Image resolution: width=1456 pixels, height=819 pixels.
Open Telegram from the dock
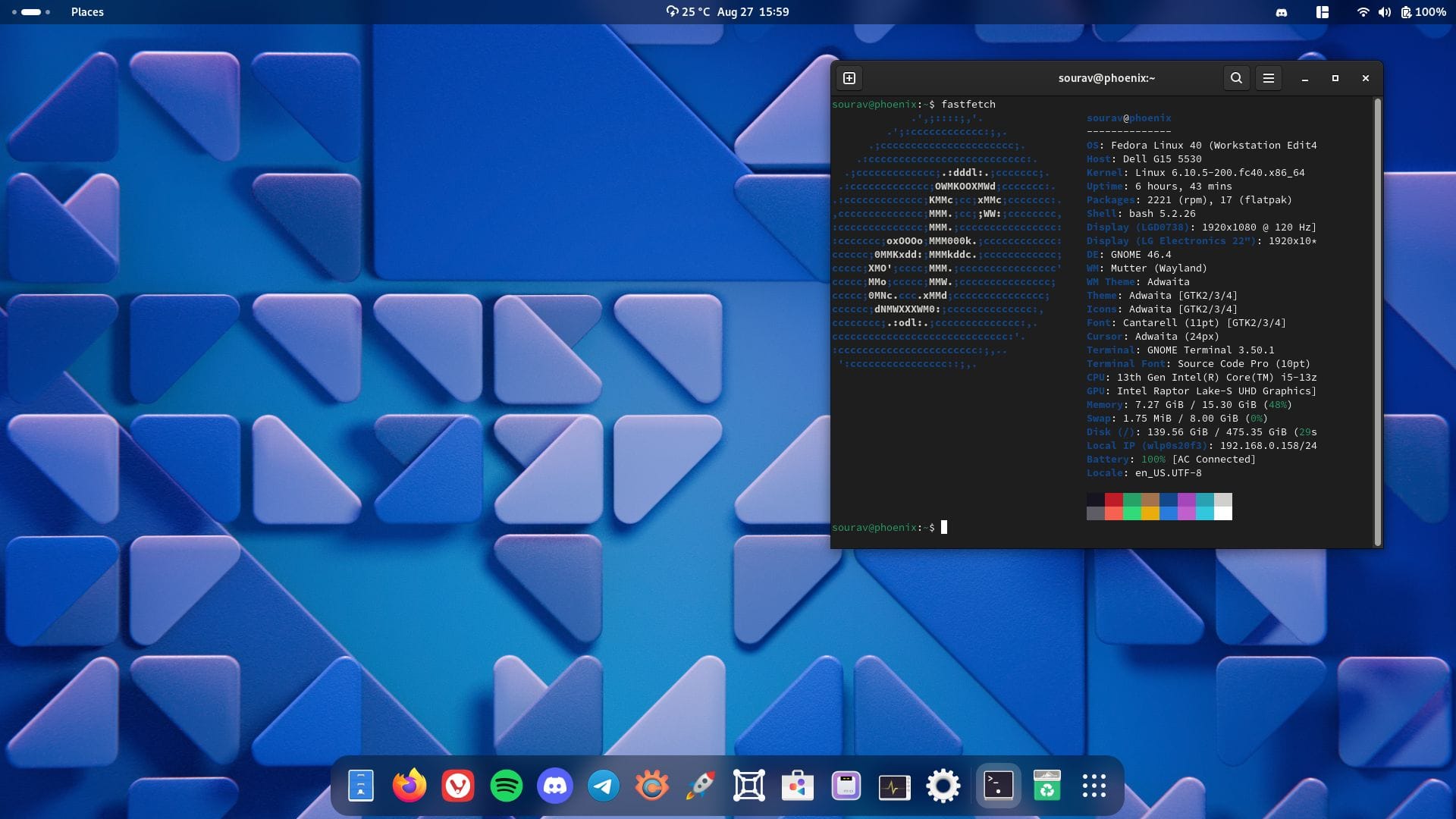coord(604,786)
